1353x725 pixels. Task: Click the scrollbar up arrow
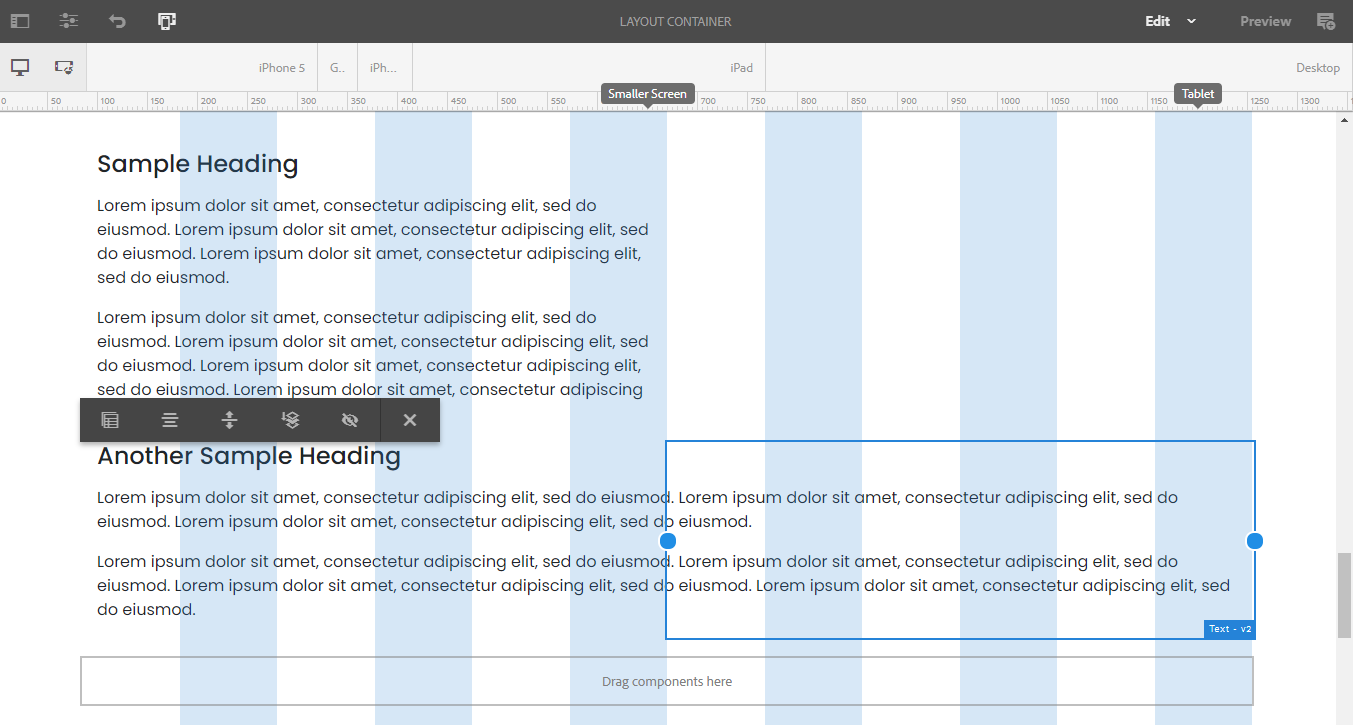pos(1344,120)
